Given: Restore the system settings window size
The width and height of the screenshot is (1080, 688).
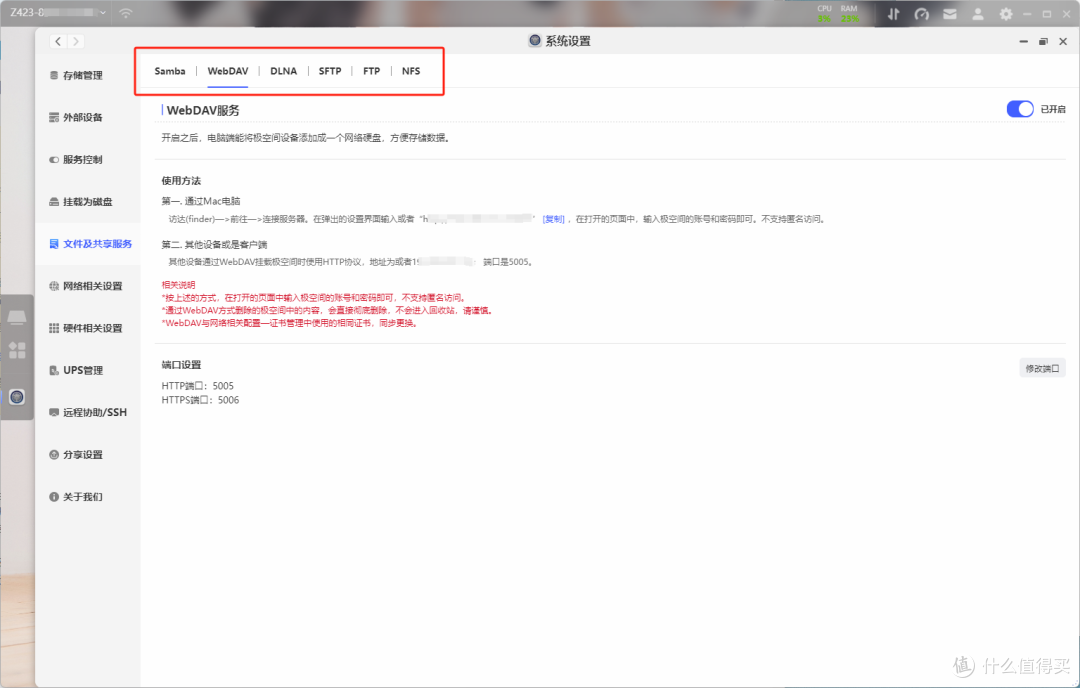Looking at the screenshot, I should [x=1043, y=41].
